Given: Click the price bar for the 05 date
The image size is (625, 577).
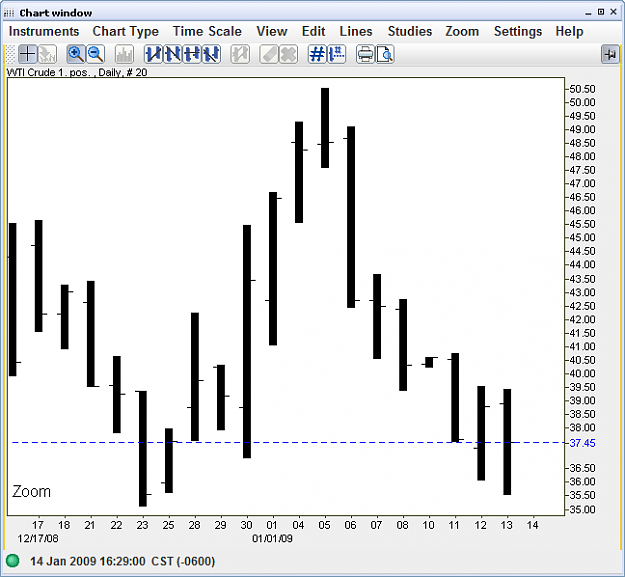Looking at the screenshot, I should pos(325,128).
